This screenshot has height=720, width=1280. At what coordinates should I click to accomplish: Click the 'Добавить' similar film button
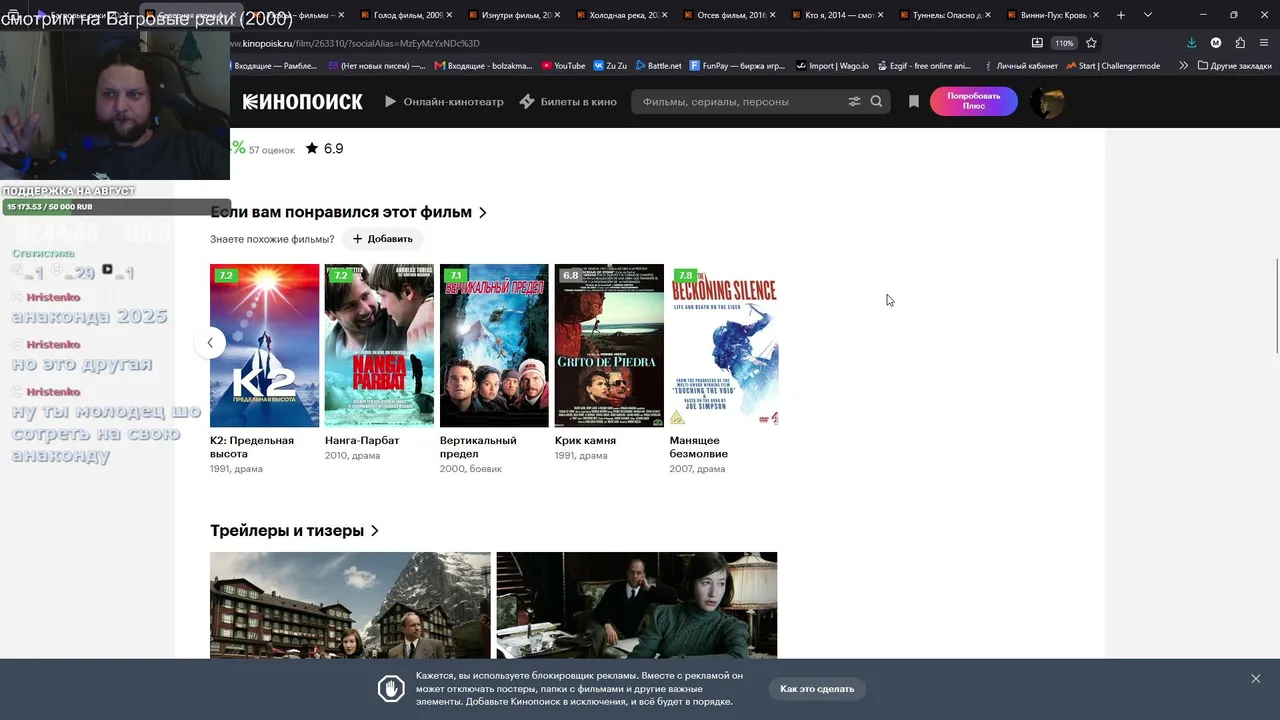(382, 239)
